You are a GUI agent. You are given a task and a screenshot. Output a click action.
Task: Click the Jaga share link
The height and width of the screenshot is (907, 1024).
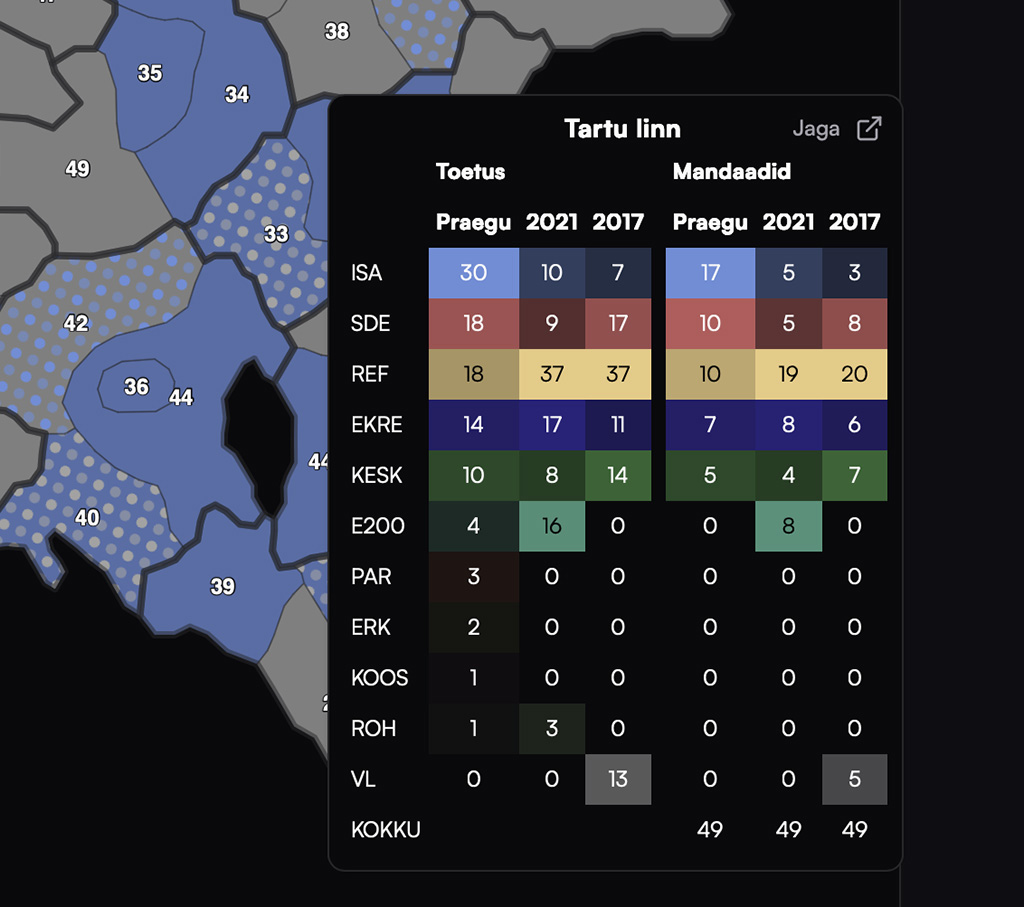coord(815,129)
